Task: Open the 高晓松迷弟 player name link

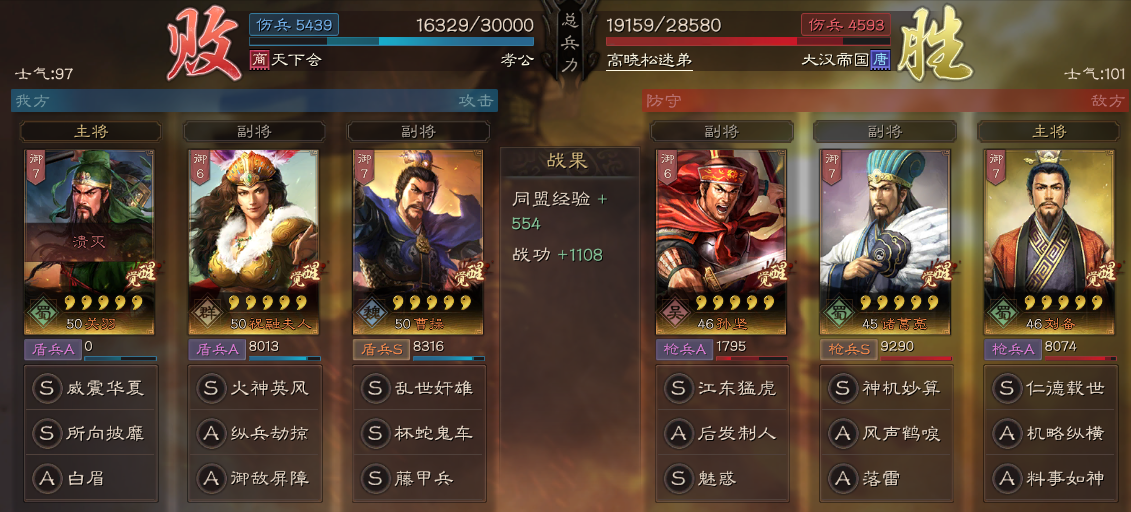Action: click(x=649, y=61)
